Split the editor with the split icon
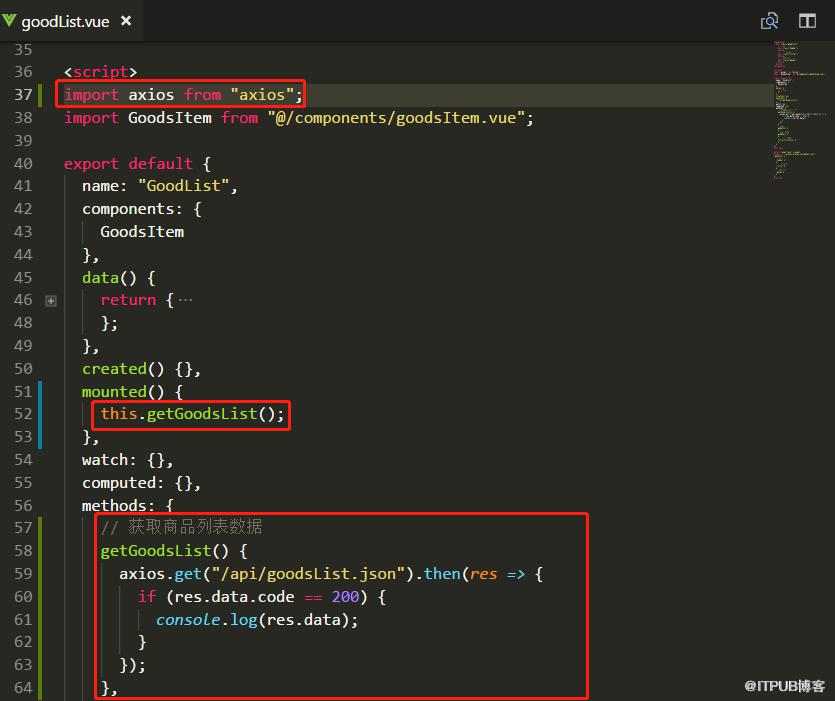 807,21
